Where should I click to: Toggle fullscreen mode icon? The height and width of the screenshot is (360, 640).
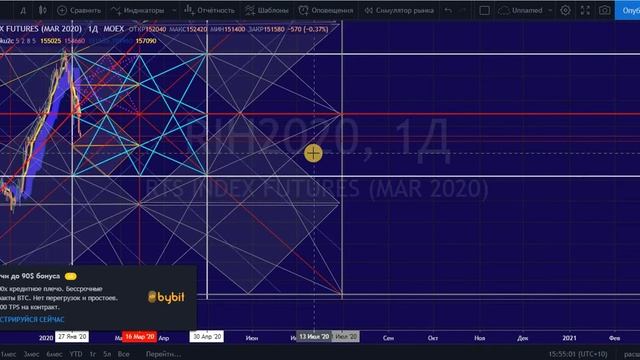point(585,11)
